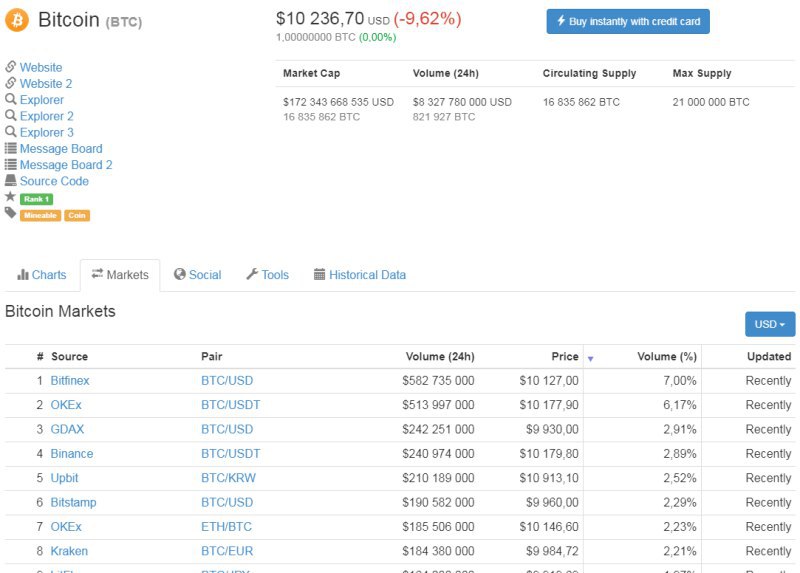800x573 pixels.
Task: Open the OKEx link in row 7
Action: pos(66,527)
